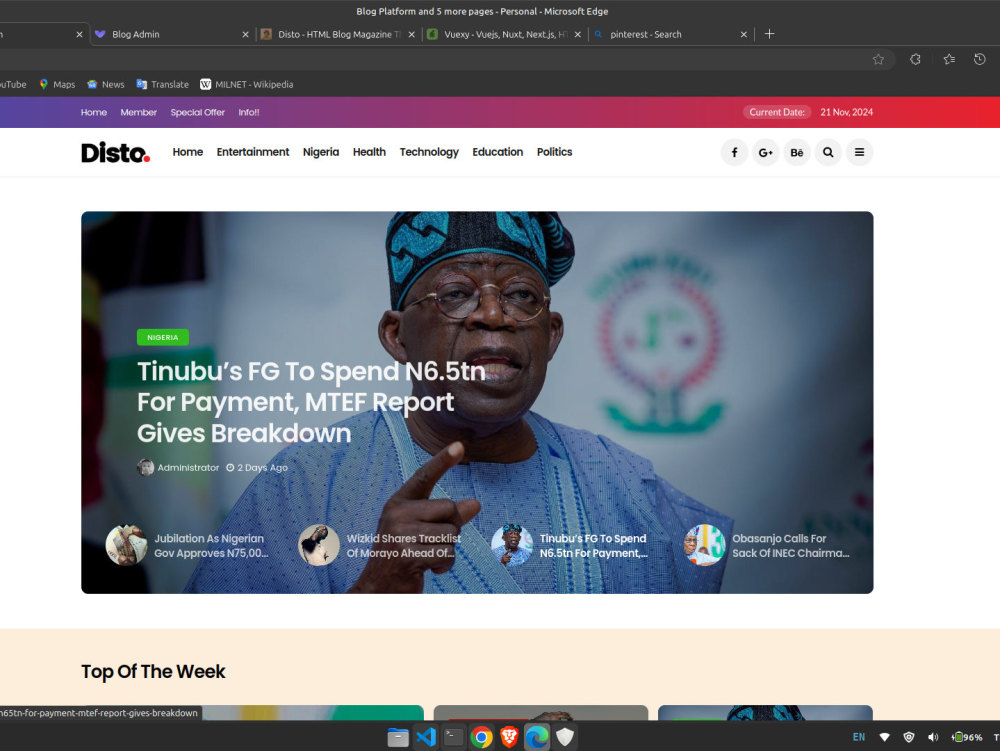Switch to the Vuexy tab
1000x751 pixels.
pyautogui.click(x=504, y=34)
